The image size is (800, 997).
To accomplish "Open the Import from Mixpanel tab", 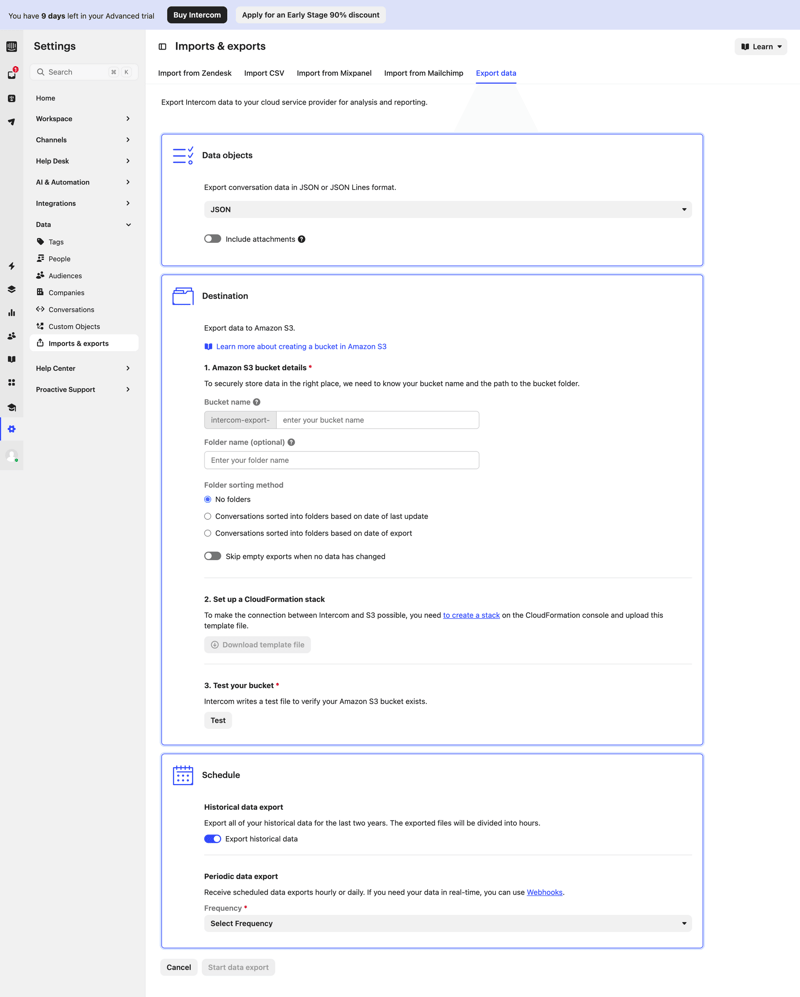I will click(334, 72).
